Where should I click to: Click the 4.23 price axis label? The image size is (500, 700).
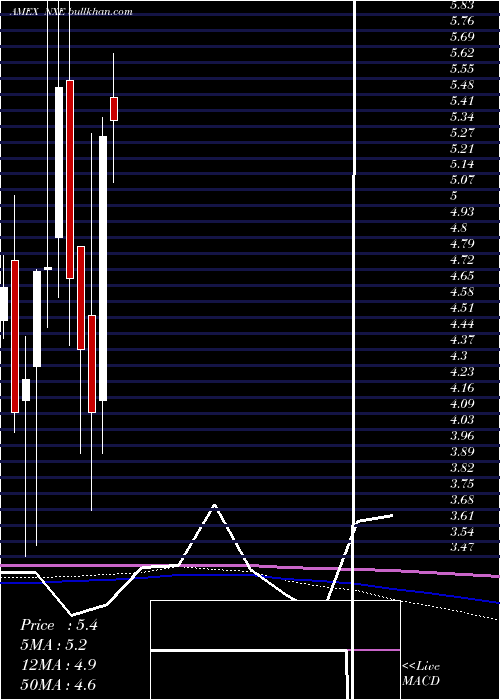462,371
